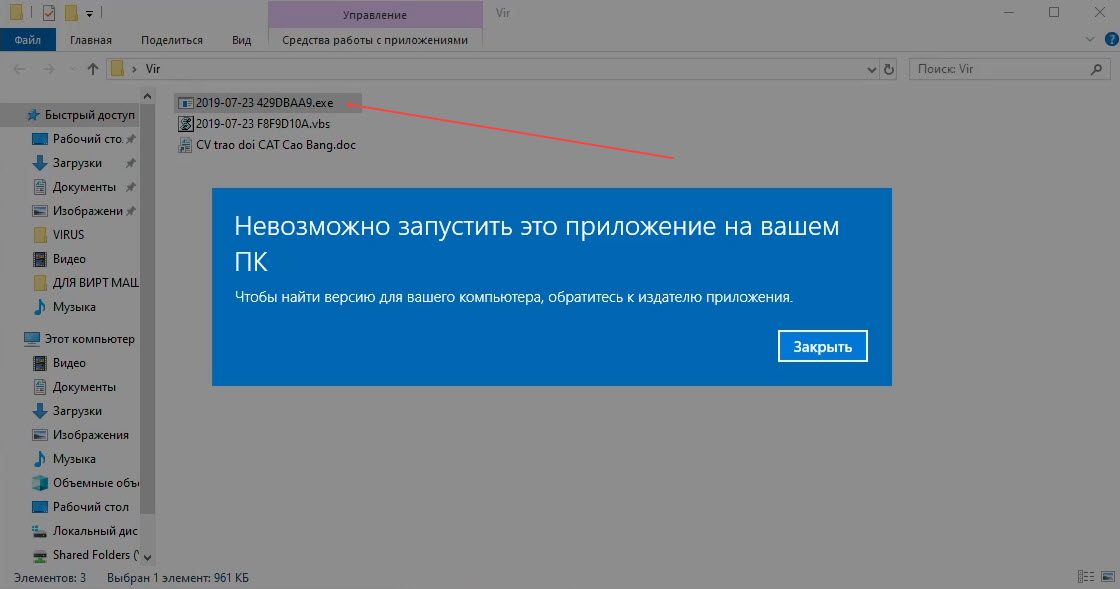
Task: Open the Вид ribbon tab
Action: tap(241, 40)
